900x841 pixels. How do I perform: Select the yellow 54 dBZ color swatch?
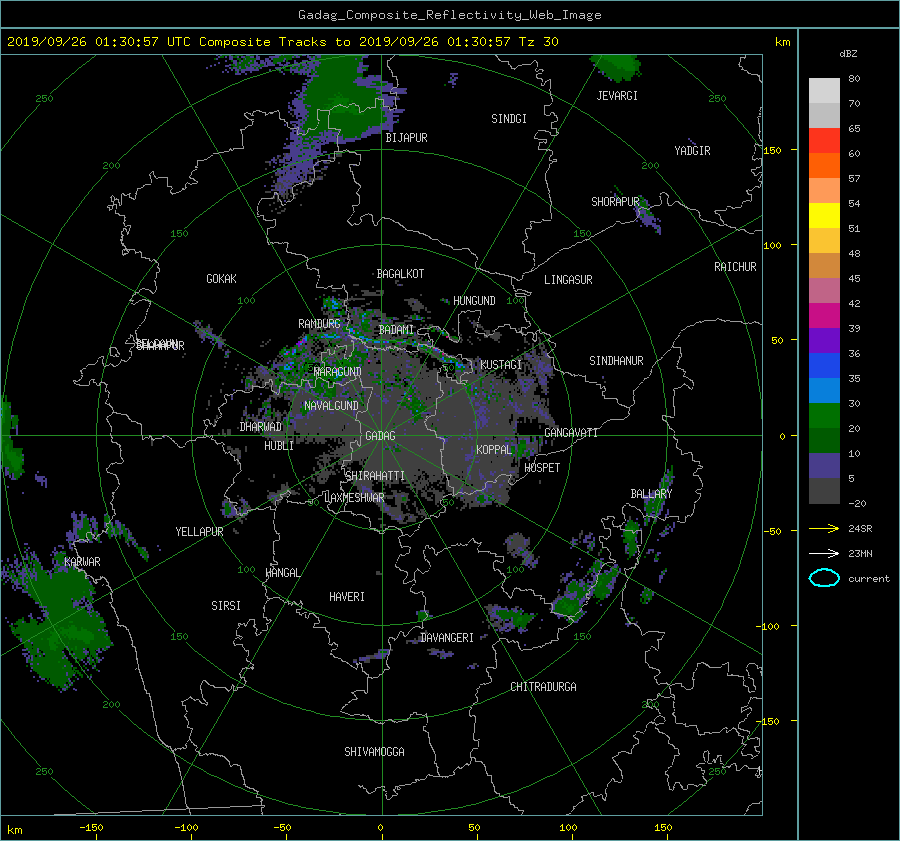[x=824, y=215]
